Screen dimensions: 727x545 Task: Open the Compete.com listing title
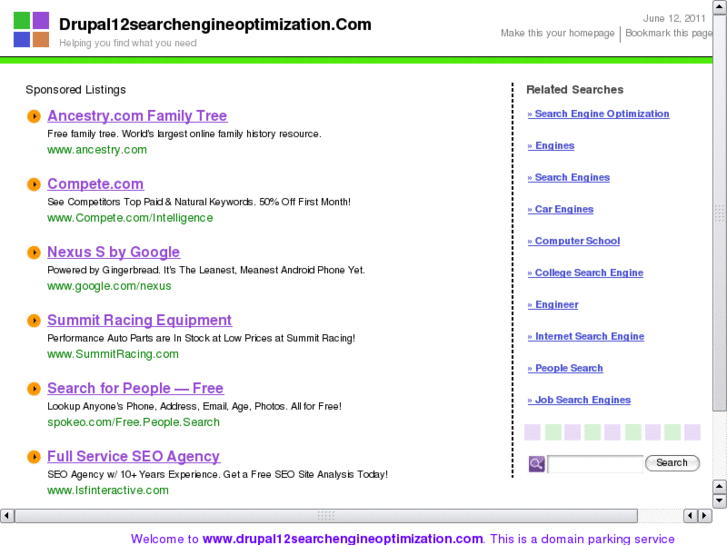click(96, 184)
